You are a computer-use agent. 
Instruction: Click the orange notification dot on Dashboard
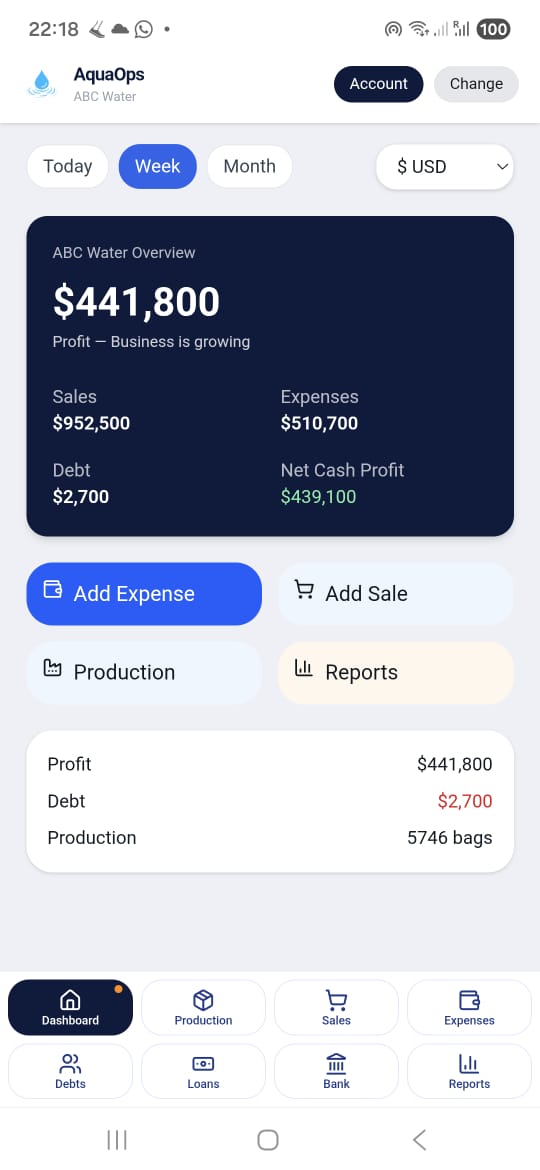tap(119, 989)
